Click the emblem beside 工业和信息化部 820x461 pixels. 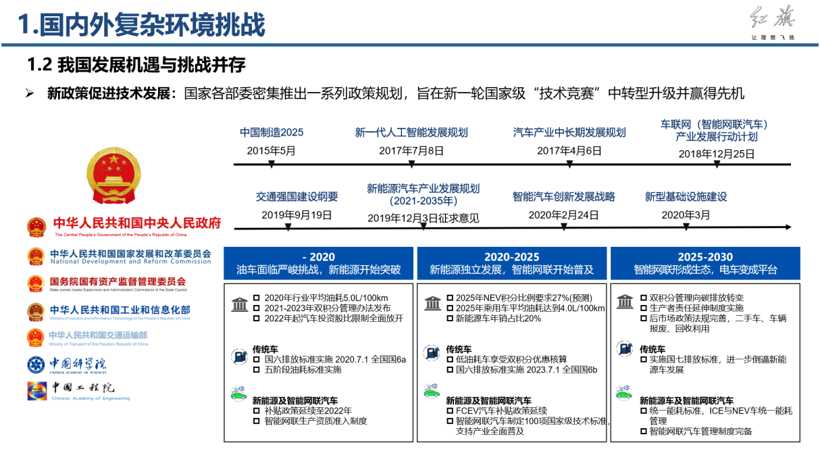coord(36,312)
